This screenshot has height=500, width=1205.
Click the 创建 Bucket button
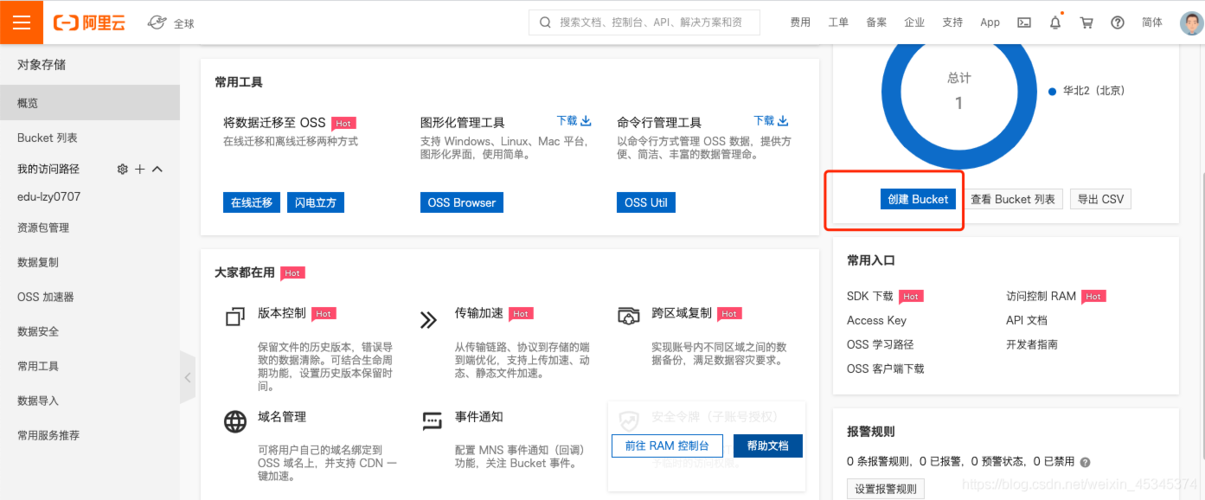click(918, 199)
